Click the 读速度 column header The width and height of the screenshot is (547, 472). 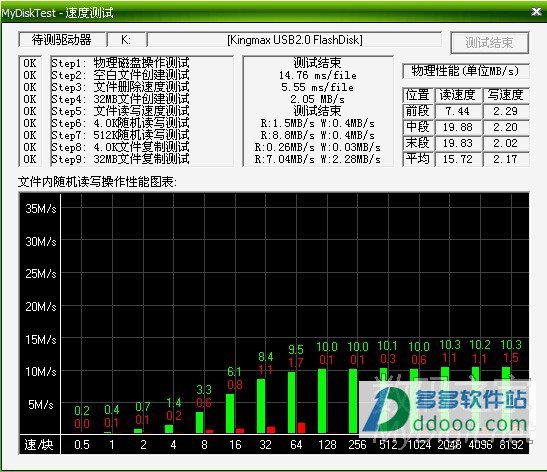[457, 95]
